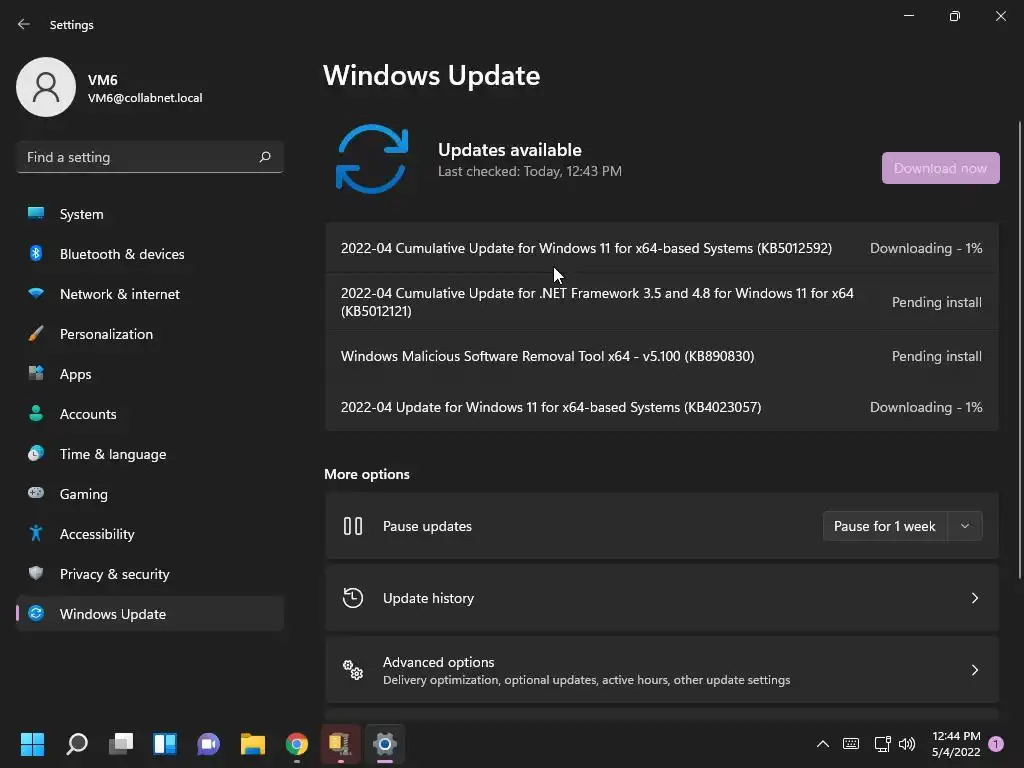Go back using the Settings back arrow
The width and height of the screenshot is (1024, 768).
click(x=24, y=24)
